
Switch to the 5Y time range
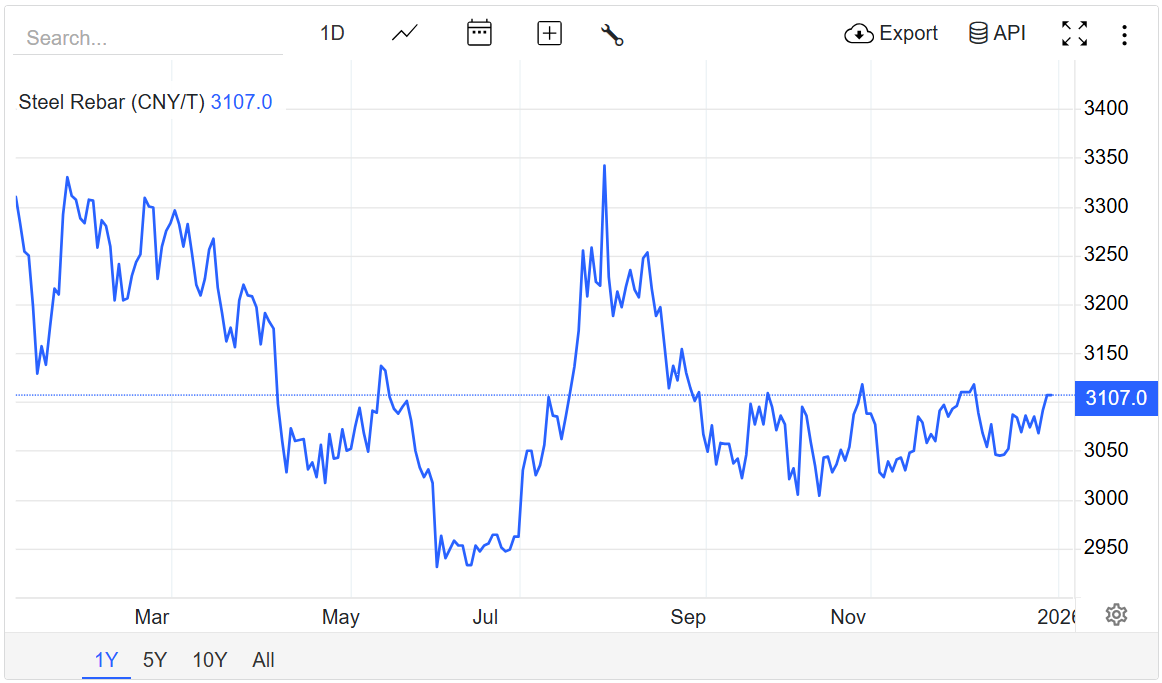(x=155, y=659)
